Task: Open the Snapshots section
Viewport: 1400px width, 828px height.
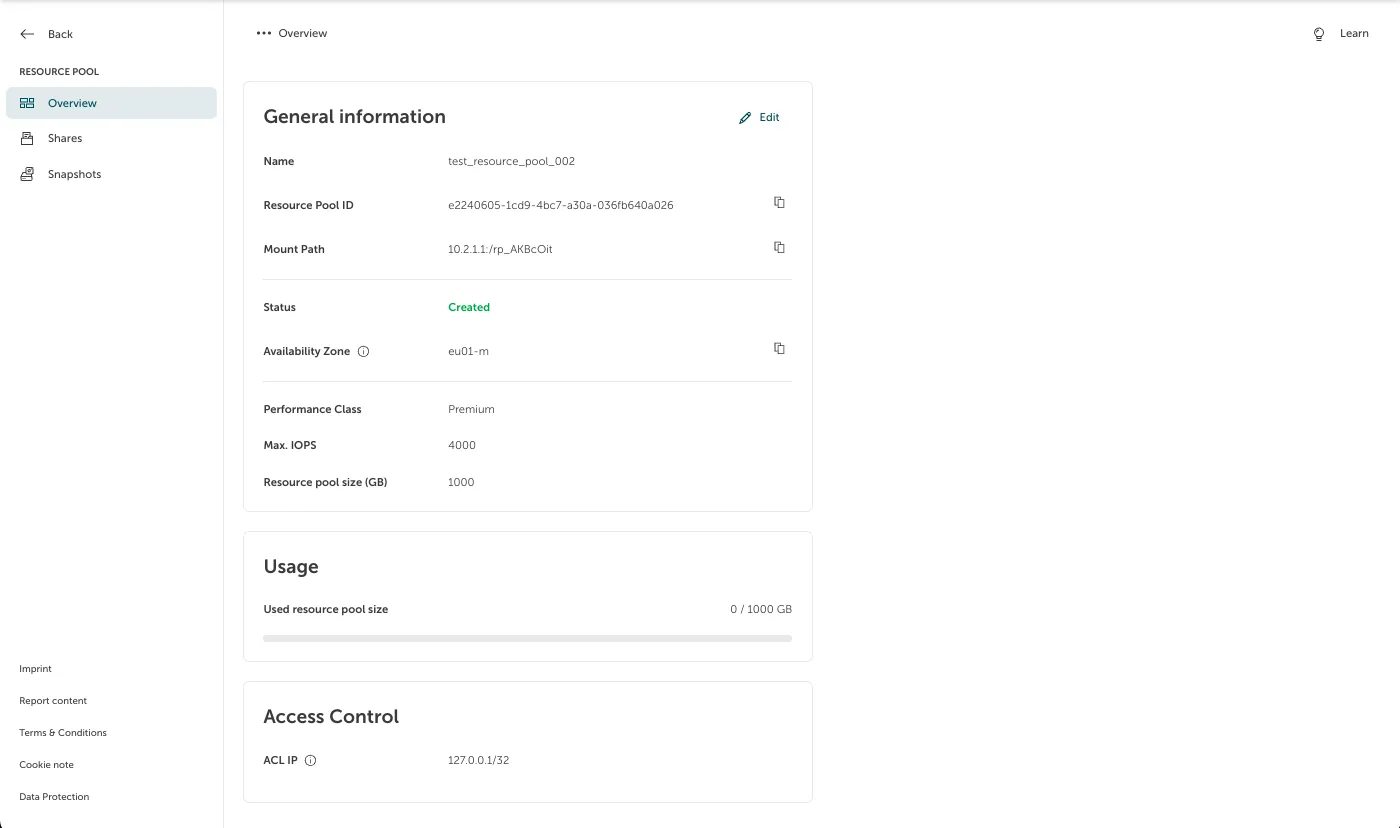Action: (x=74, y=175)
